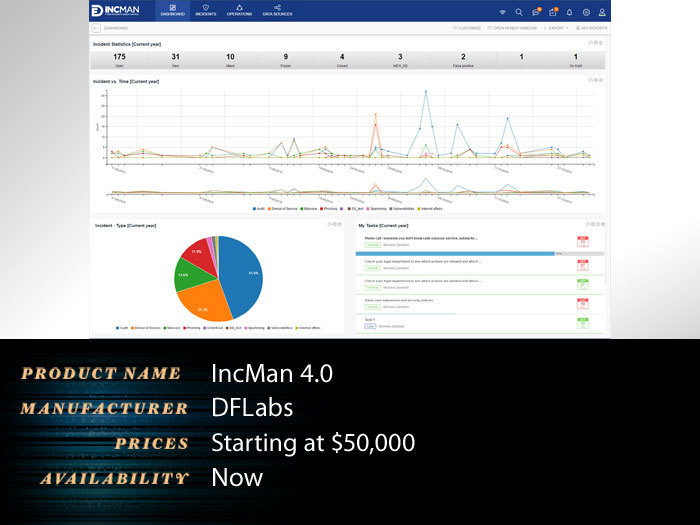Click the IncMan logo
This screenshot has width=700, height=525.
pos(116,10)
